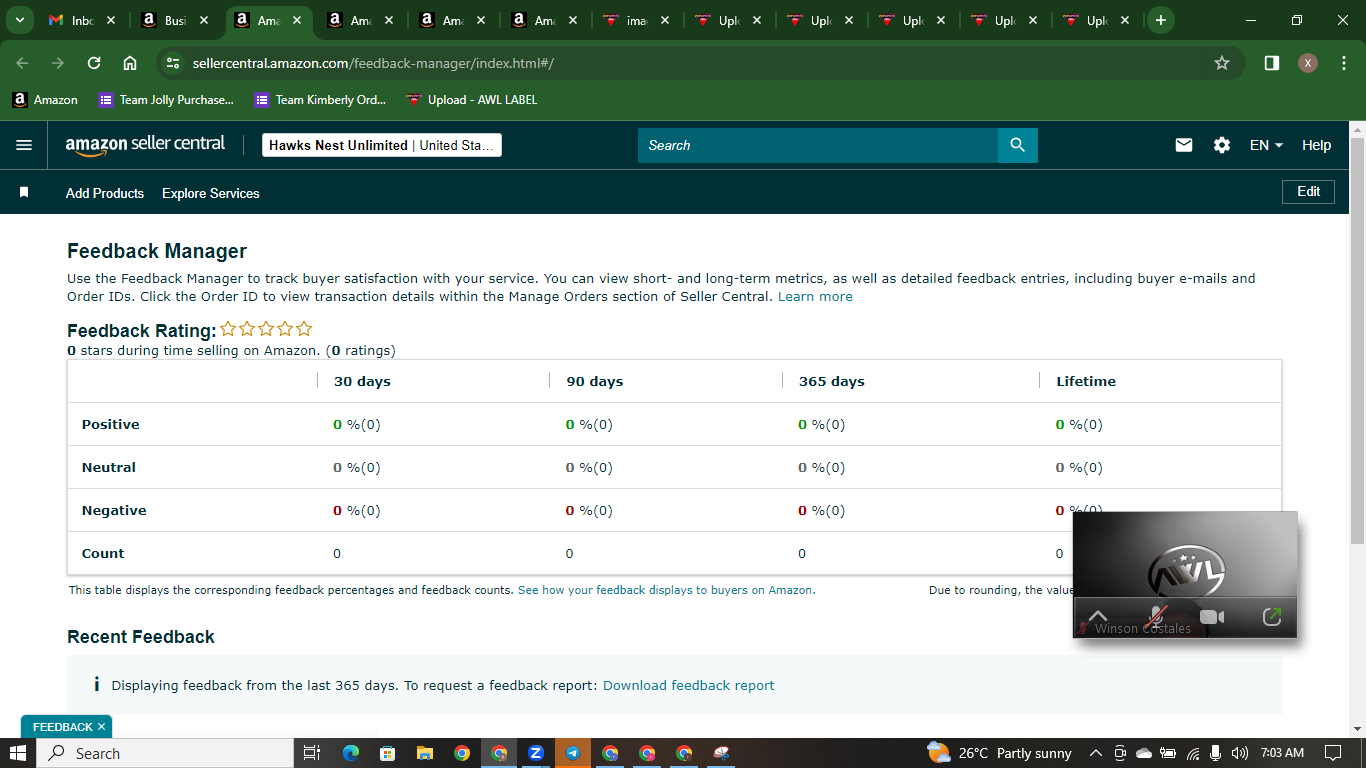1366x768 pixels.
Task: Launch Microsoft Edge from taskbar
Action: point(351,753)
